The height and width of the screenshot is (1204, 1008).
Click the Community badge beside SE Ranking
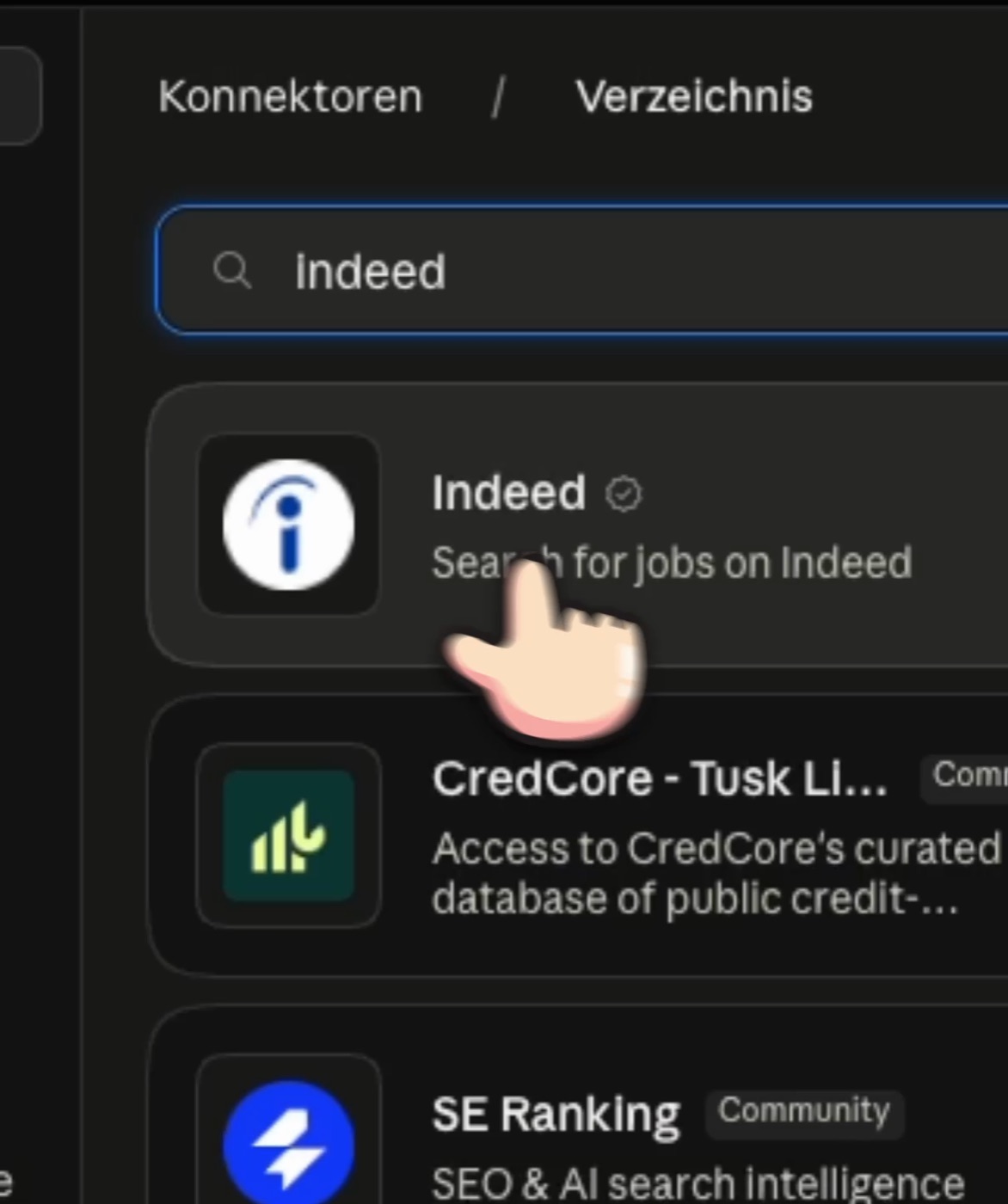click(x=804, y=1112)
